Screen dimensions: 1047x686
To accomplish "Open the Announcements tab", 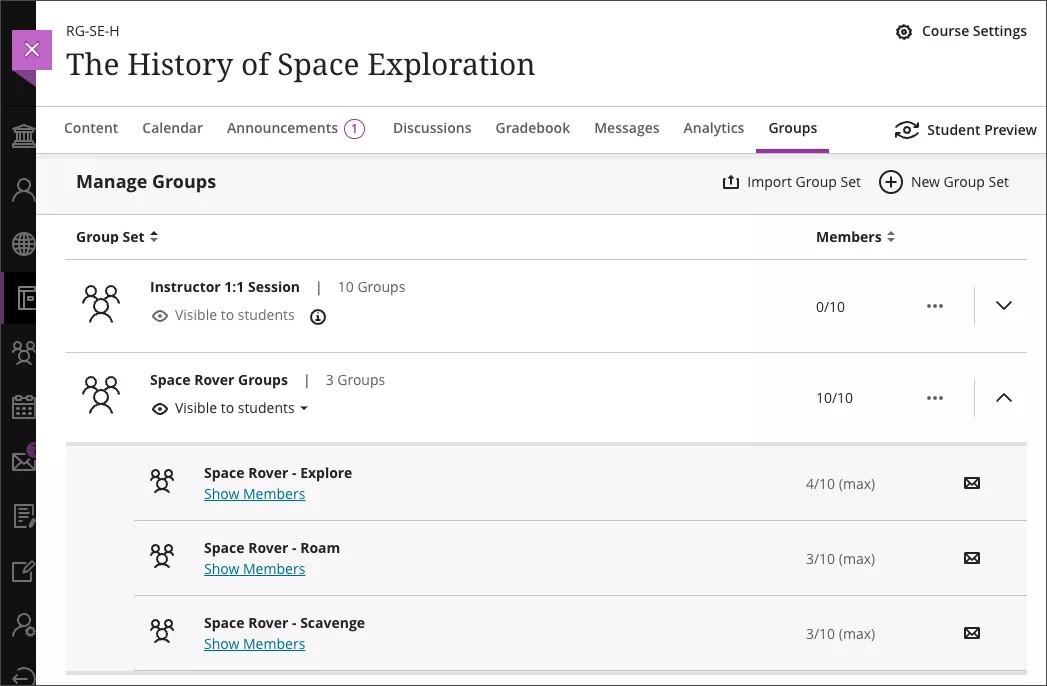I will coord(283,127).
